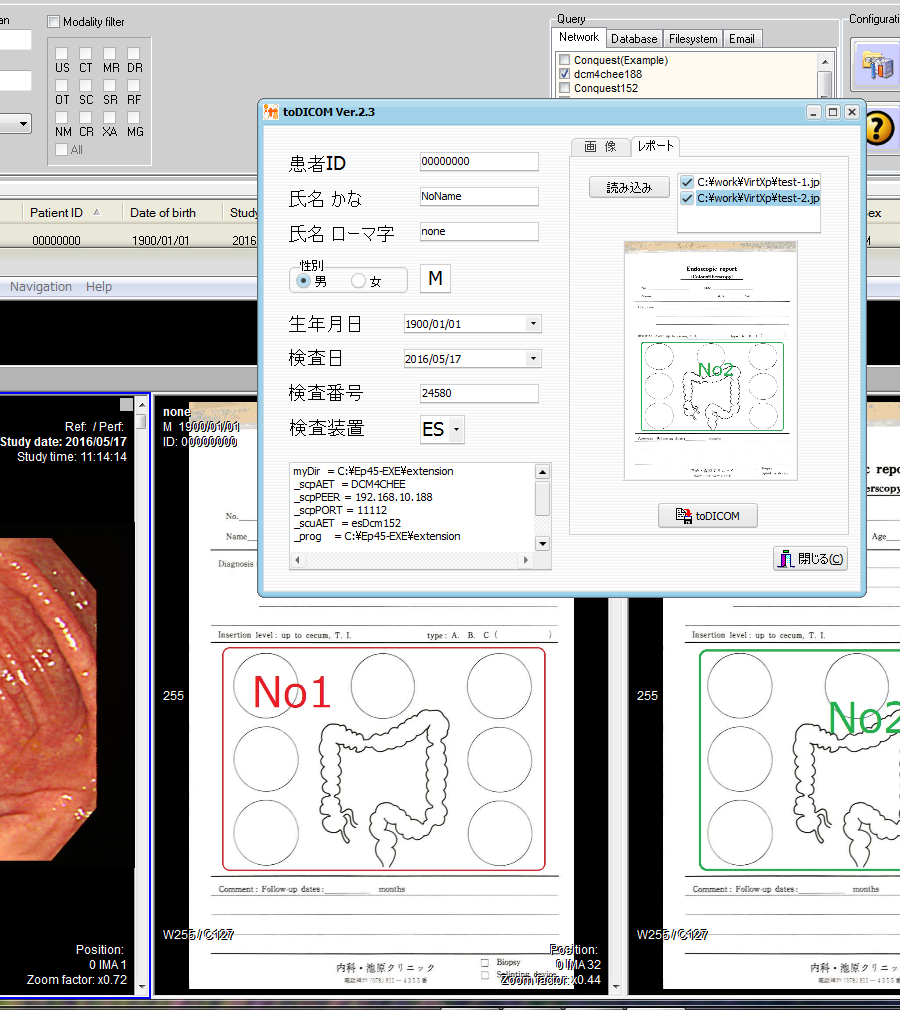
Task: Click the 読み込み load button
Action: (629, 187)
